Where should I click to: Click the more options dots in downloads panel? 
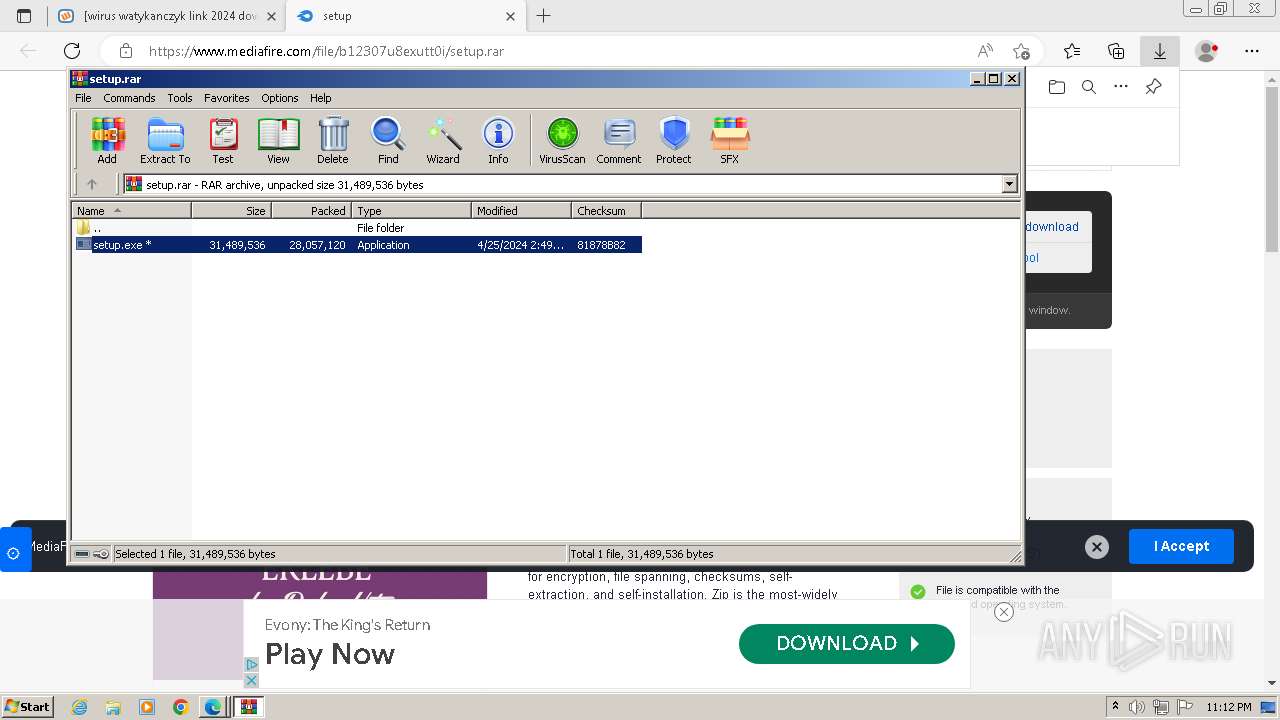[1121, 87]
